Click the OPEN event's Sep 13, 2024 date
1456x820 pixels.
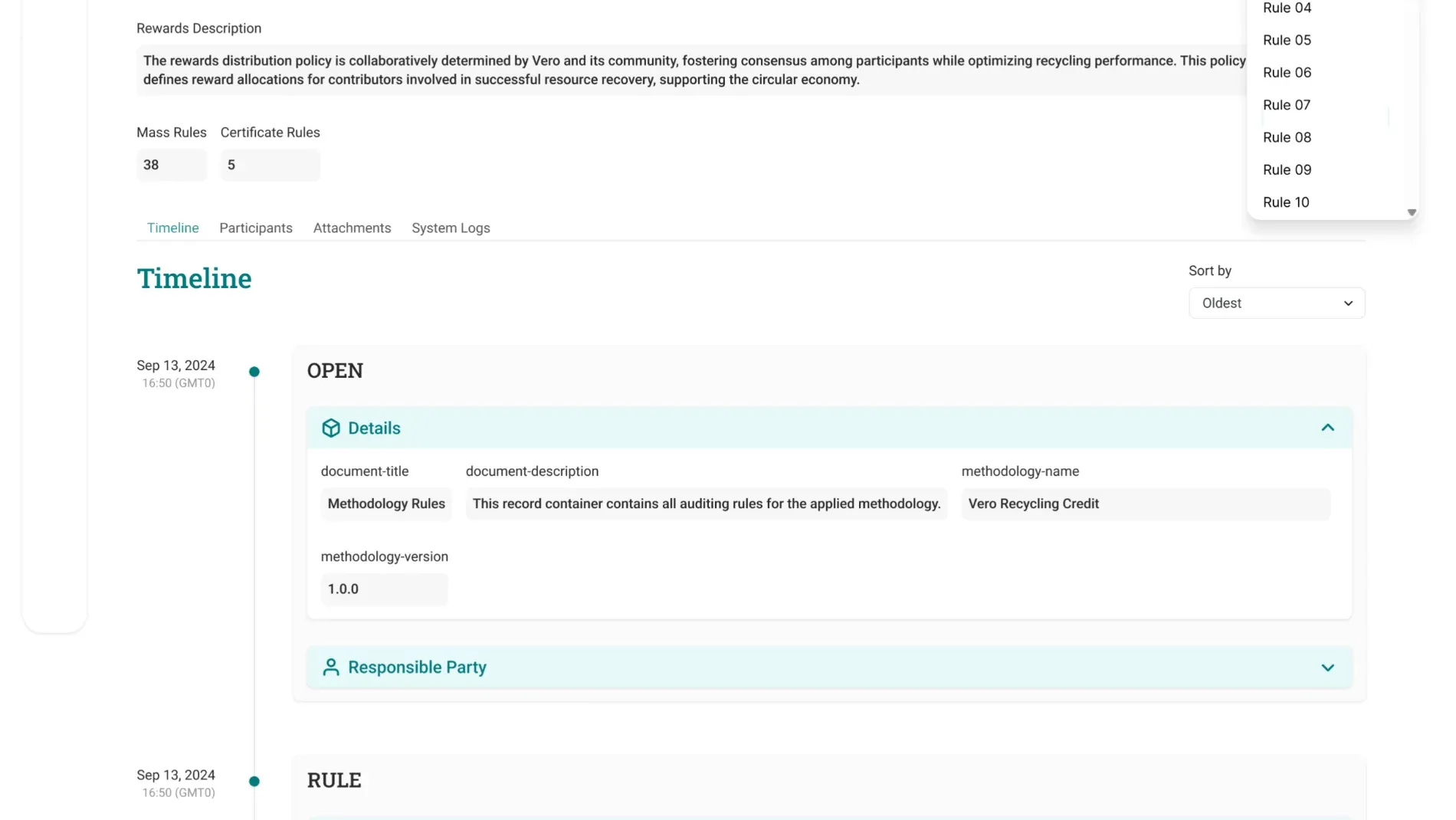tap(175, 365)
